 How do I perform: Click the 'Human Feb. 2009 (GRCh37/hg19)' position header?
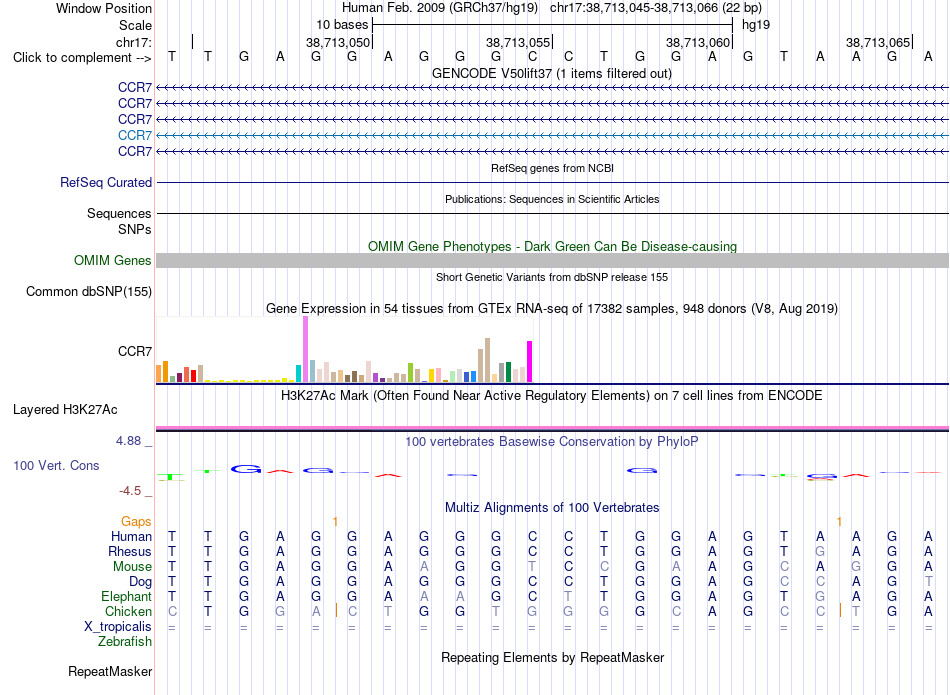440,8
